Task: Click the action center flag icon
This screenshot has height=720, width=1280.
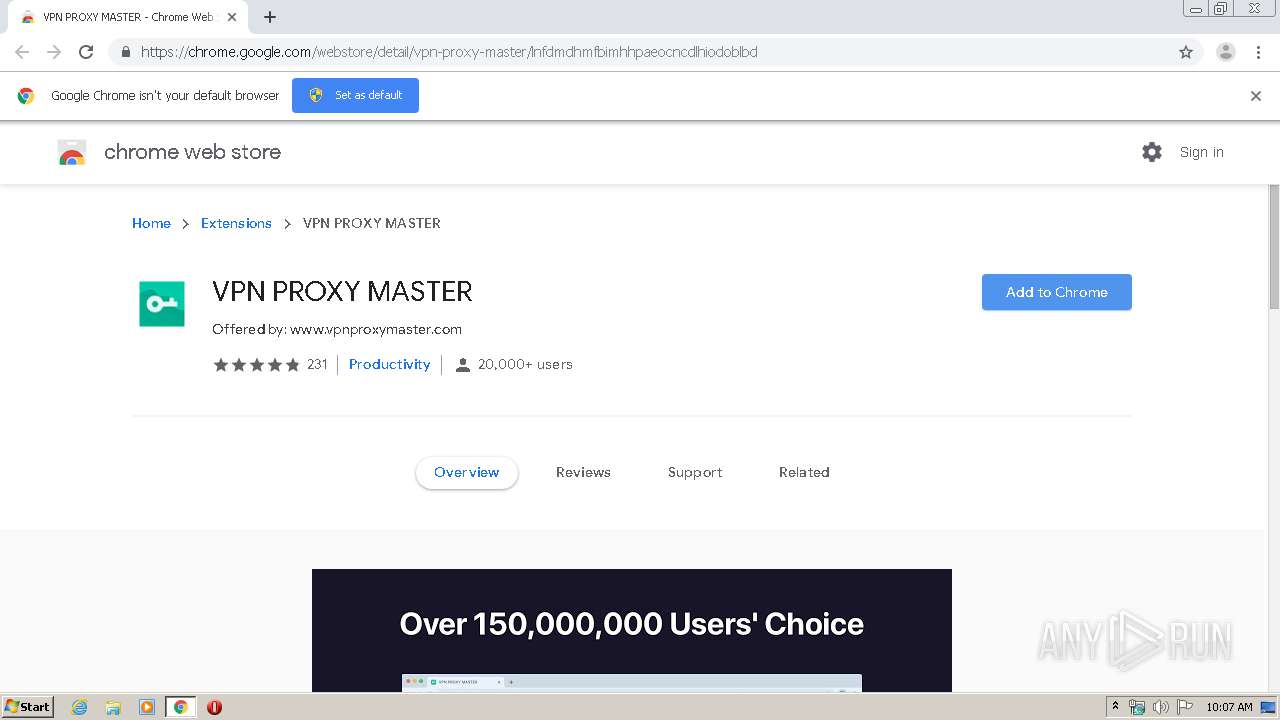Action: point(1185,707)
